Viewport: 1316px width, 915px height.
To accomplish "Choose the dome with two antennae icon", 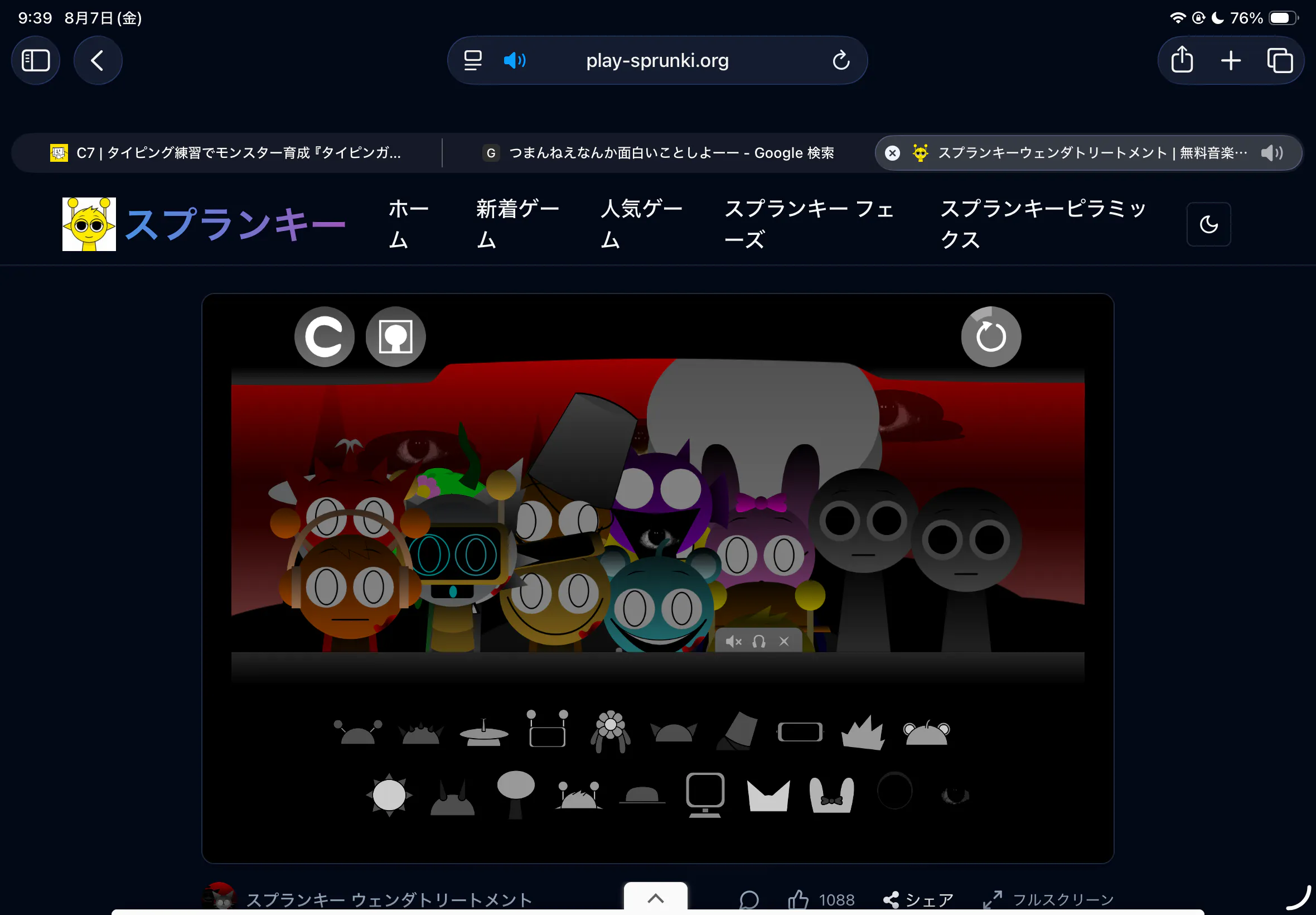I will (357, 732).
